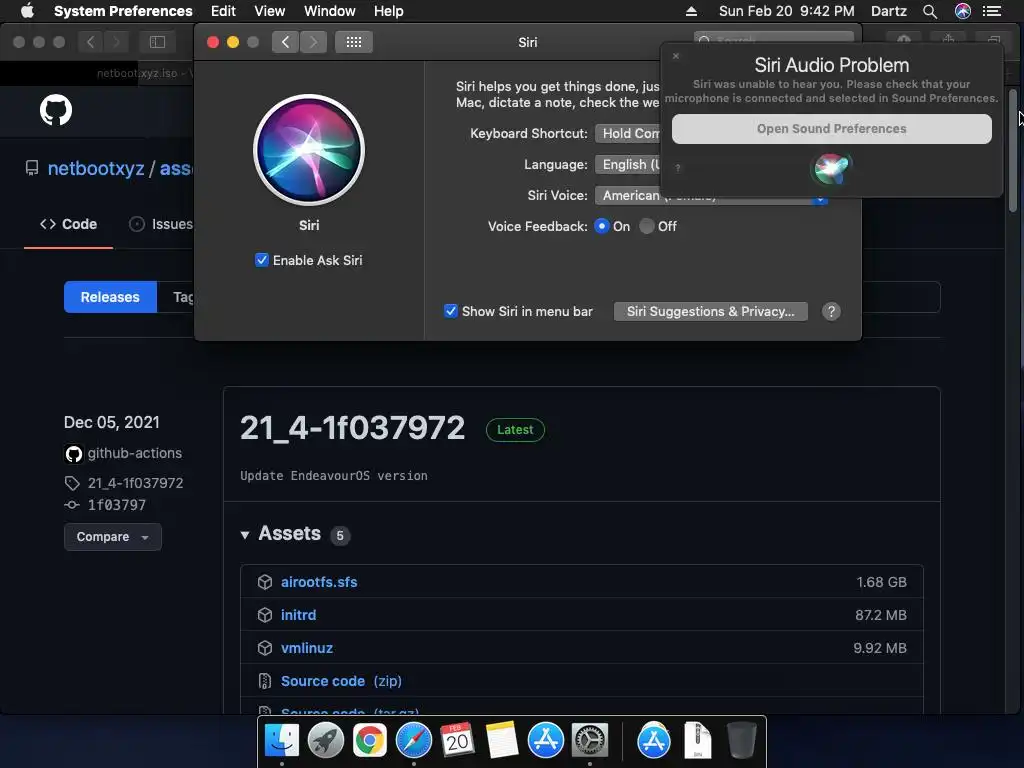
Task: Click the large Siri logo
Action: point(309,150)
